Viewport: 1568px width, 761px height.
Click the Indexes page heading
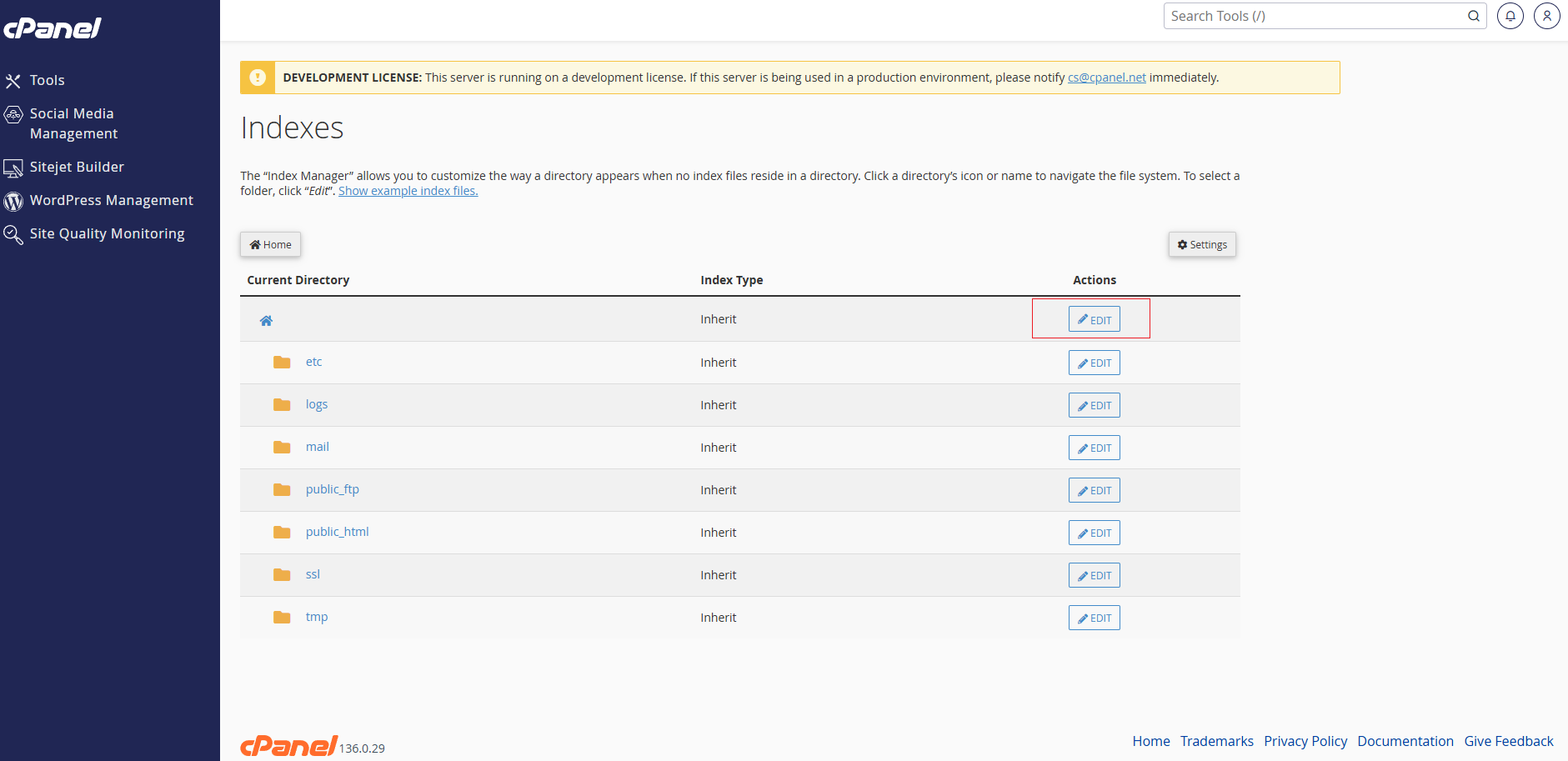click(x=292, y=128)
